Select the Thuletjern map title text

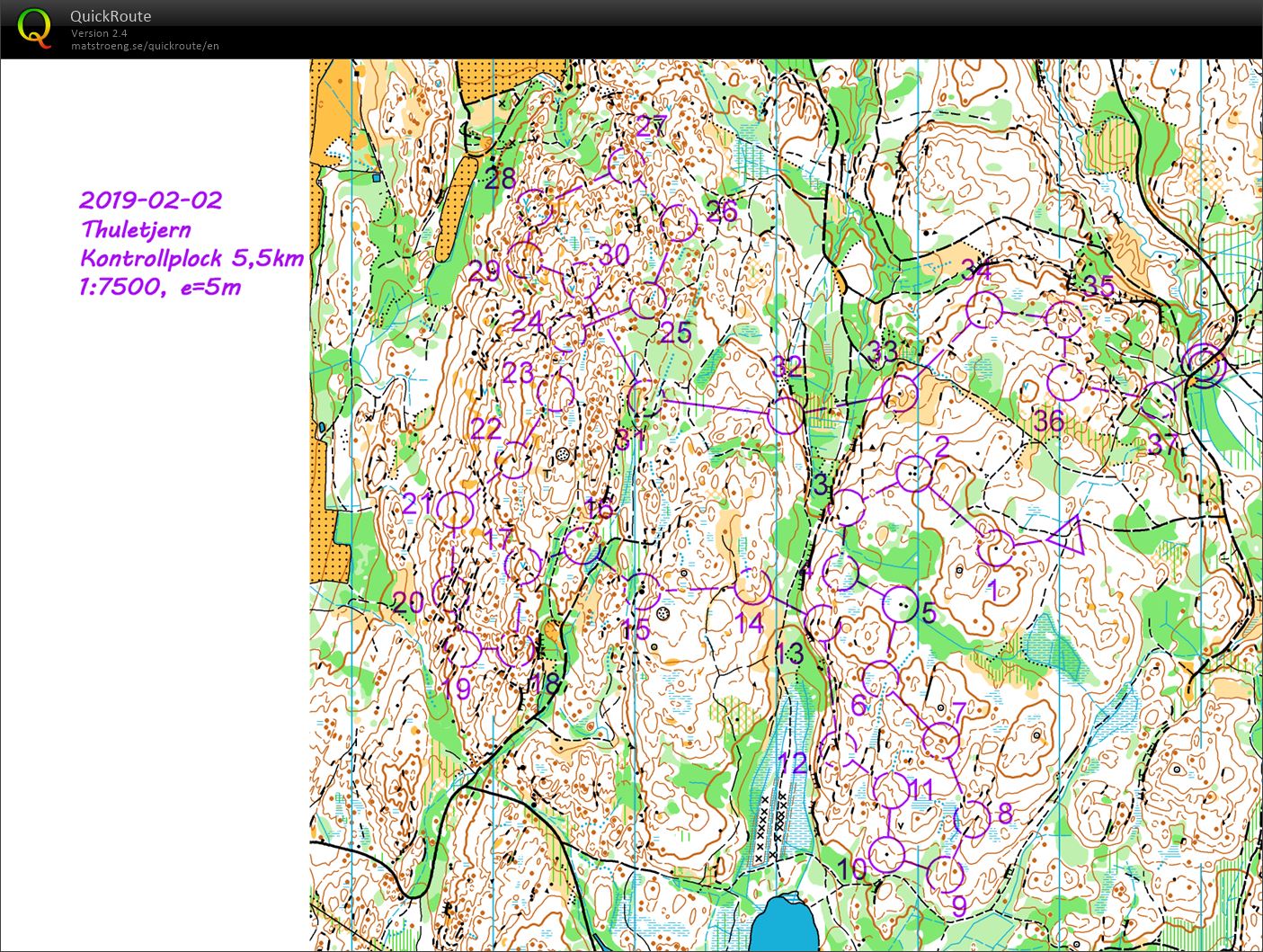pos(136,228)
